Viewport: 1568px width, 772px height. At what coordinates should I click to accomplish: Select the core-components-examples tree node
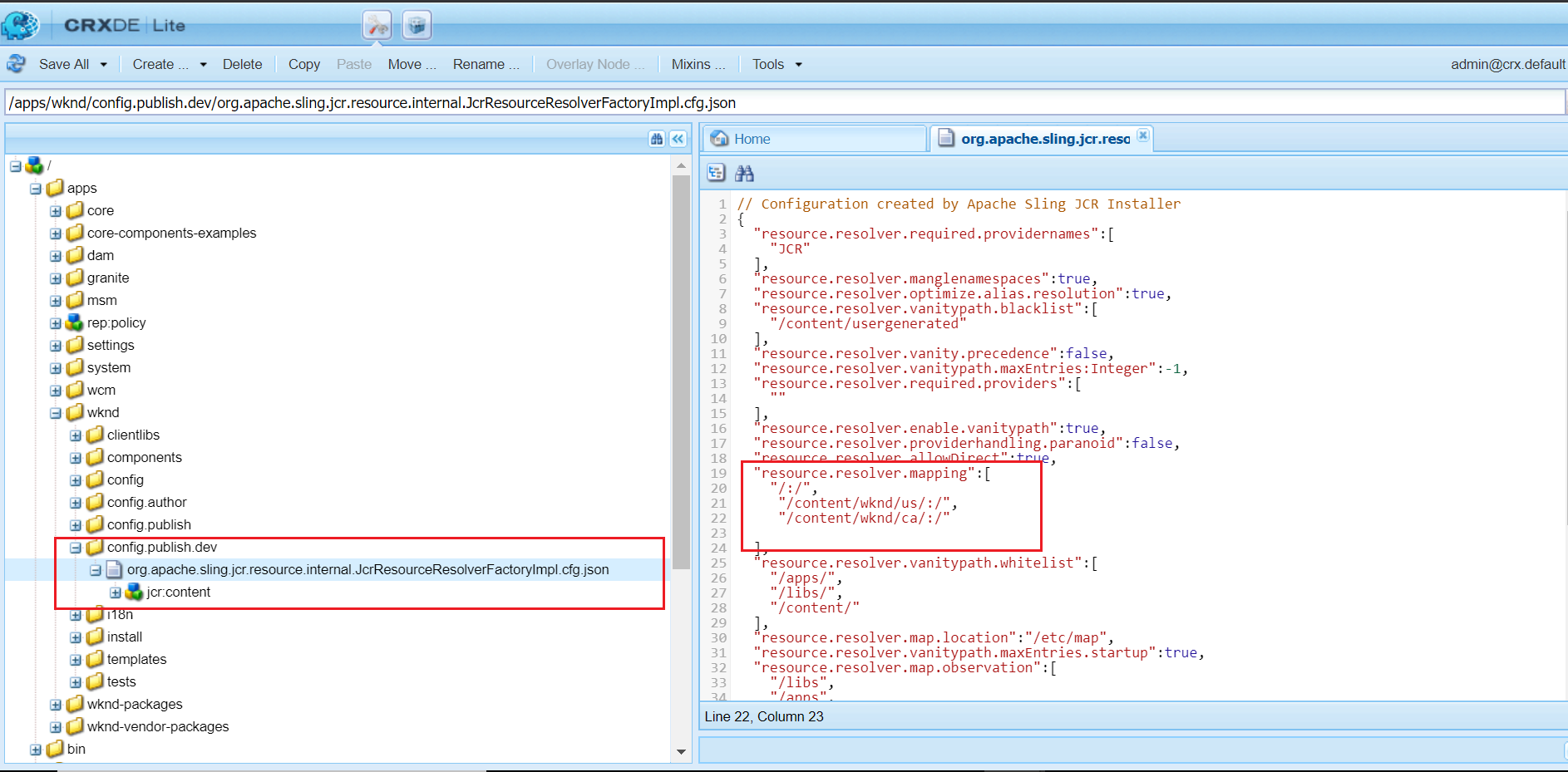(x=172, y=233)
